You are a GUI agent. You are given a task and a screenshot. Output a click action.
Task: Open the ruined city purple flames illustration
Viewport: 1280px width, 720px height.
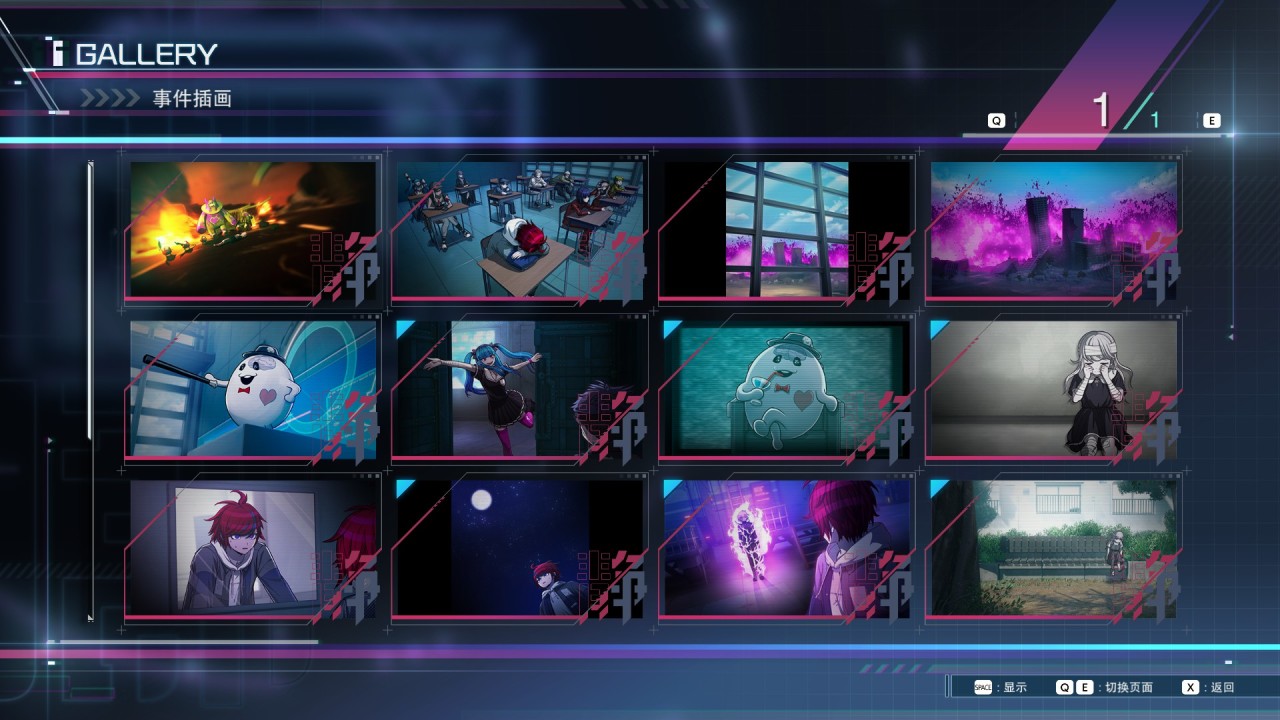click(x=1053, y=230)
